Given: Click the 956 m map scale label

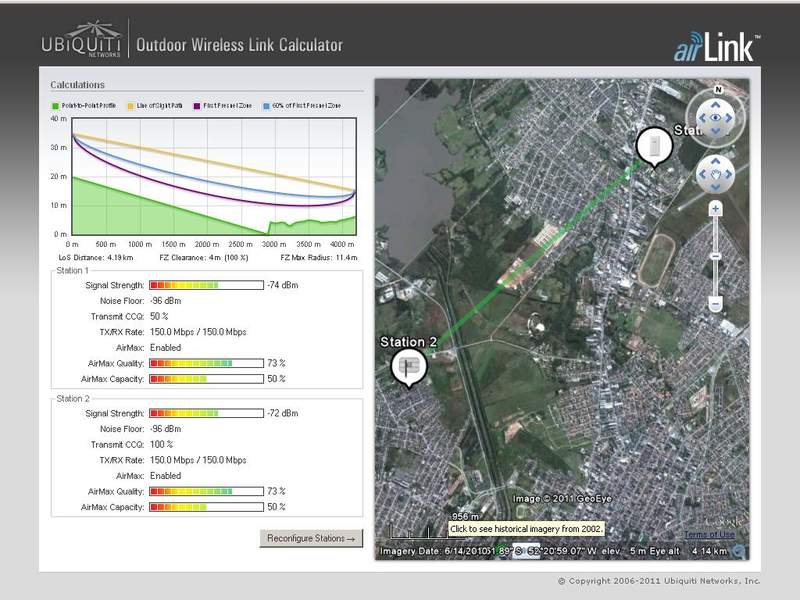Looking at the screenshot, I should [x=466, y=516].
